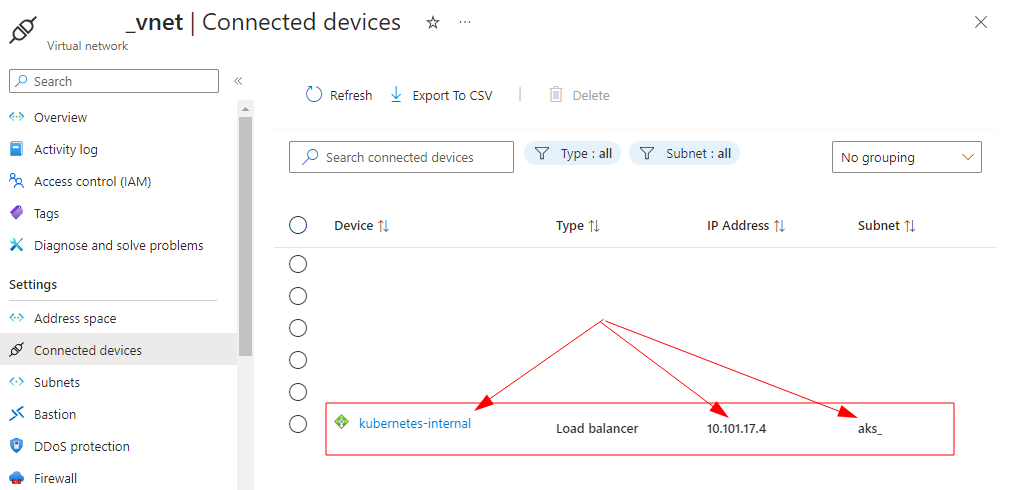1016x490 pixels.
Task: Select the fourth device row checkbox
Action: click(x=297, y=360)
